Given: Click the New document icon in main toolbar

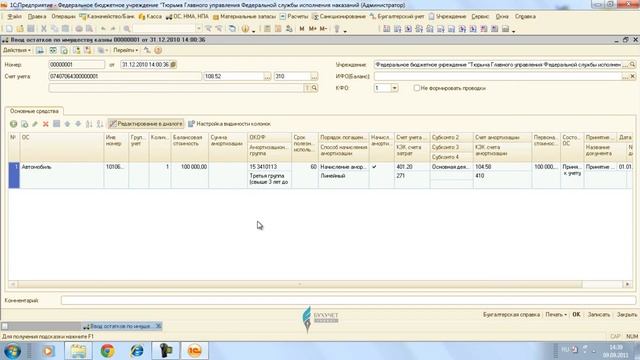Looking at the screenshot, I should 9,29.
